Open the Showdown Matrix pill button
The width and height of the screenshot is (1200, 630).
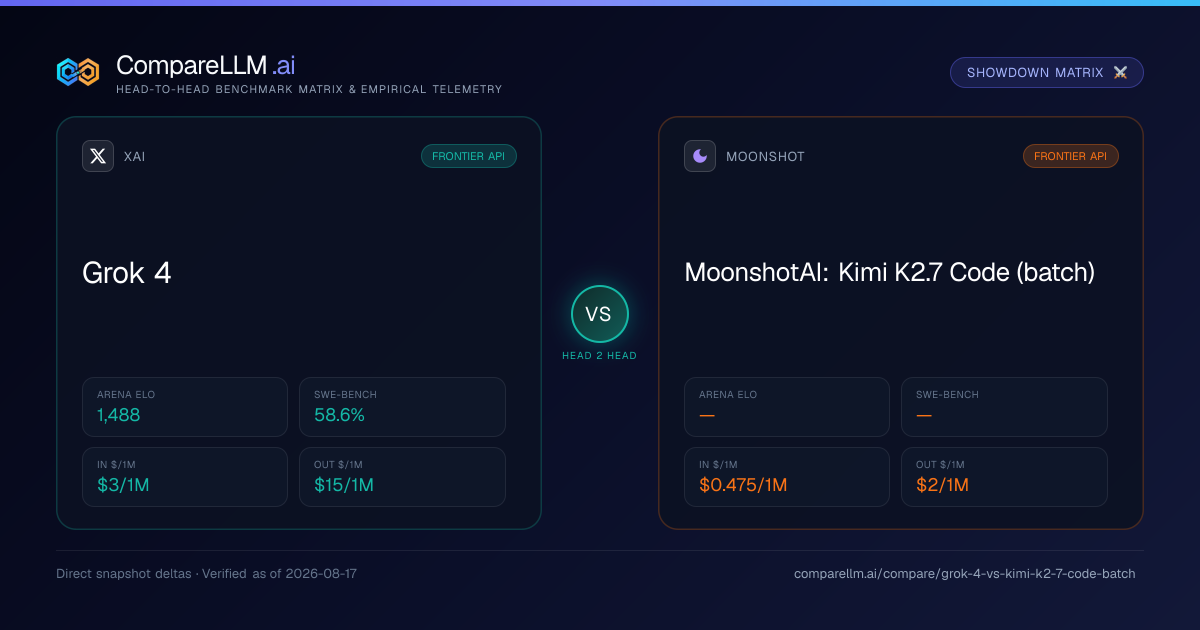click(1046, 73)
